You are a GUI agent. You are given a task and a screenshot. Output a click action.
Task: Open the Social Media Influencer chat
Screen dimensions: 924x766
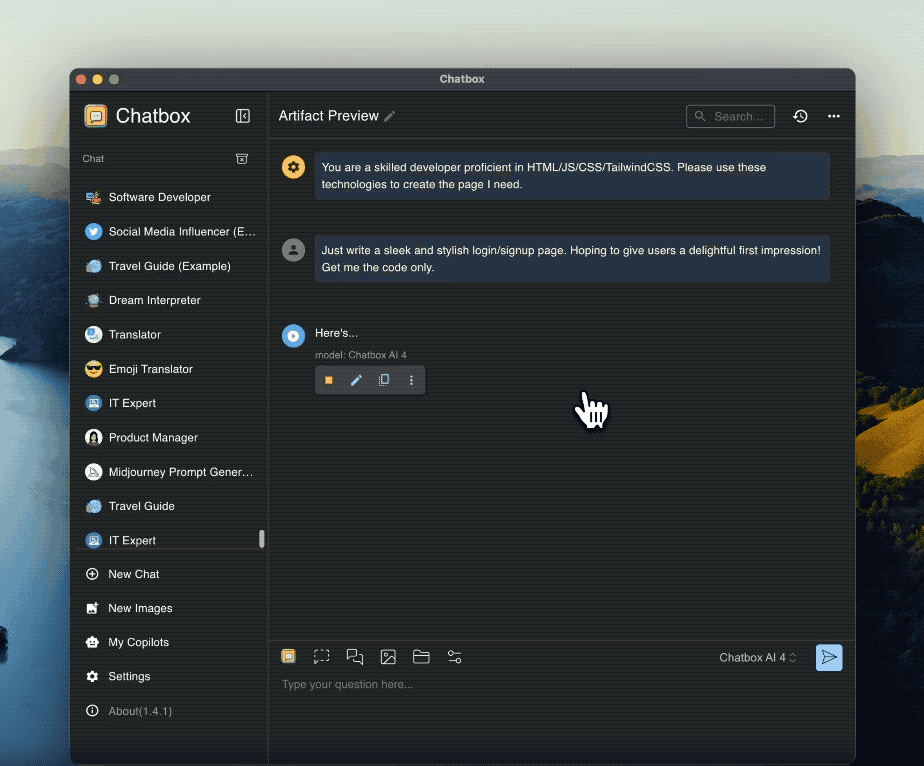coord(170,232)
